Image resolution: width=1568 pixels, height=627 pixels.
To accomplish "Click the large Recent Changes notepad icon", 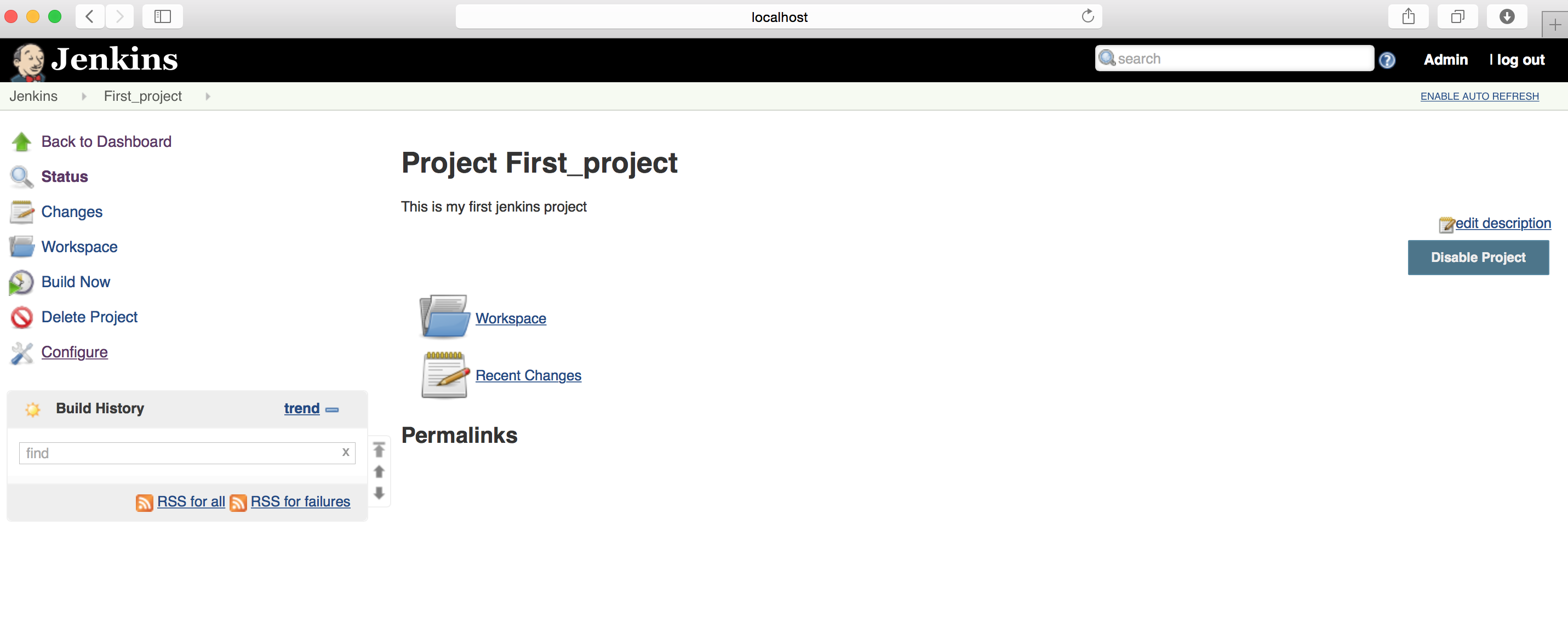I will (x=445, y=374).
